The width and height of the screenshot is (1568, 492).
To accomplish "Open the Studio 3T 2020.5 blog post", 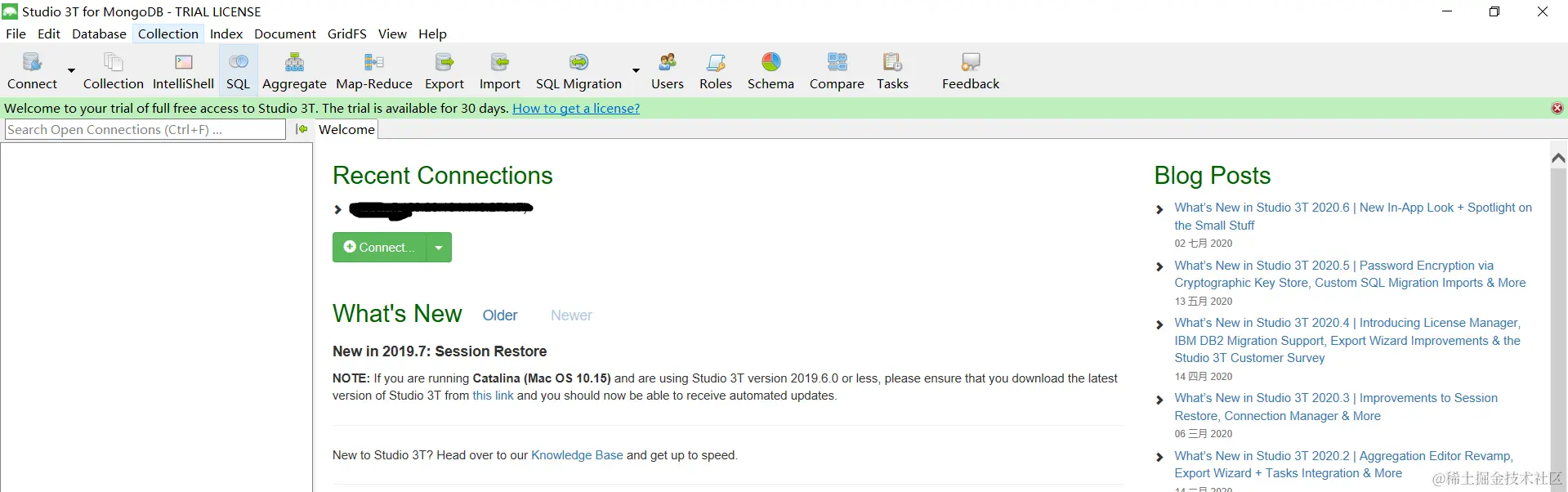I will point(1350,274).
